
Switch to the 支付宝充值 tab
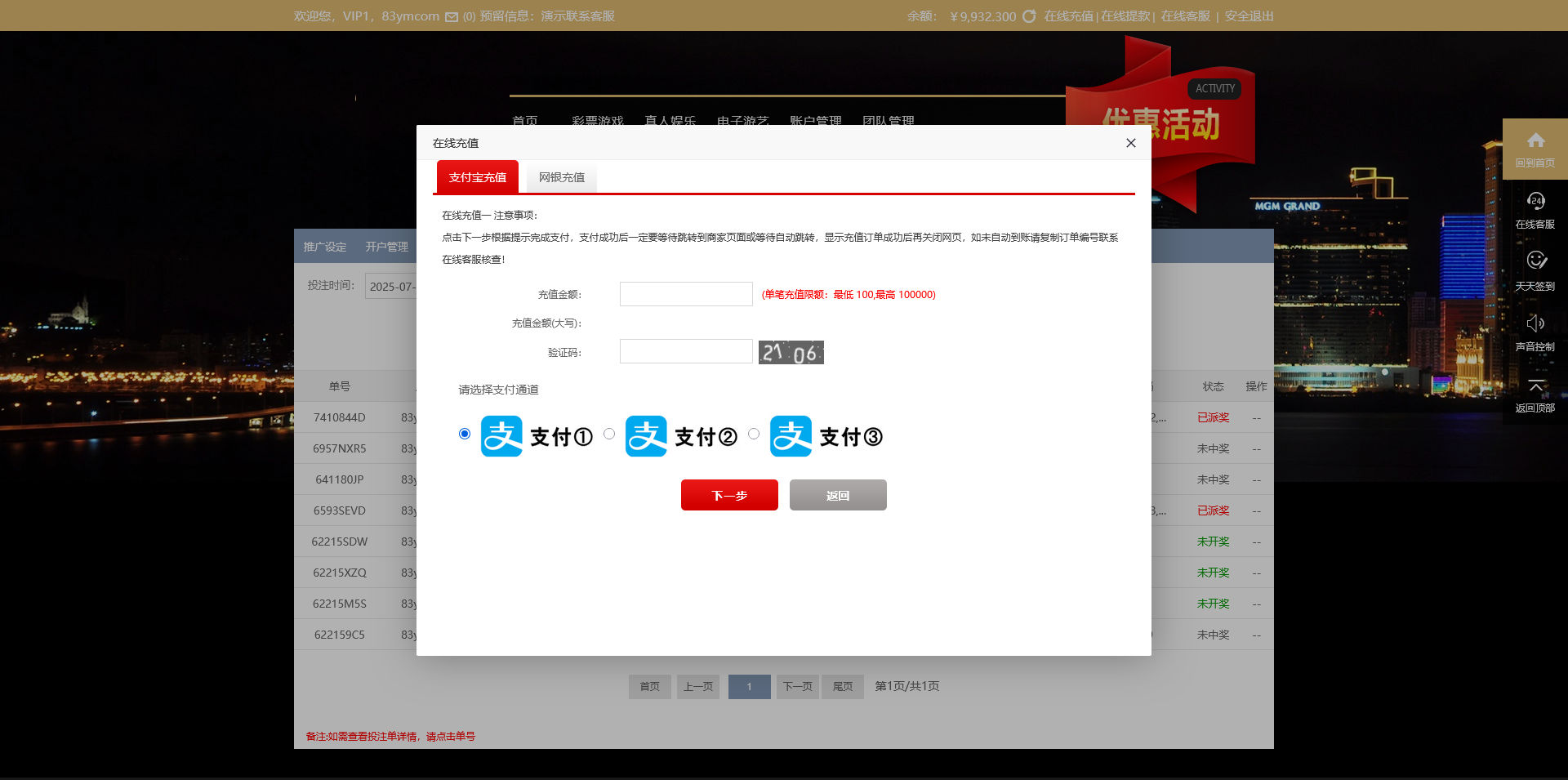tap(478, 177)
